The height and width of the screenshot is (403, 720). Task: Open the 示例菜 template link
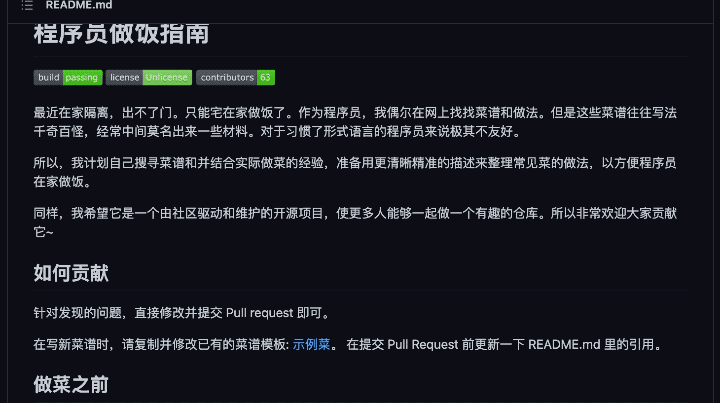click(x=311, y=345)
